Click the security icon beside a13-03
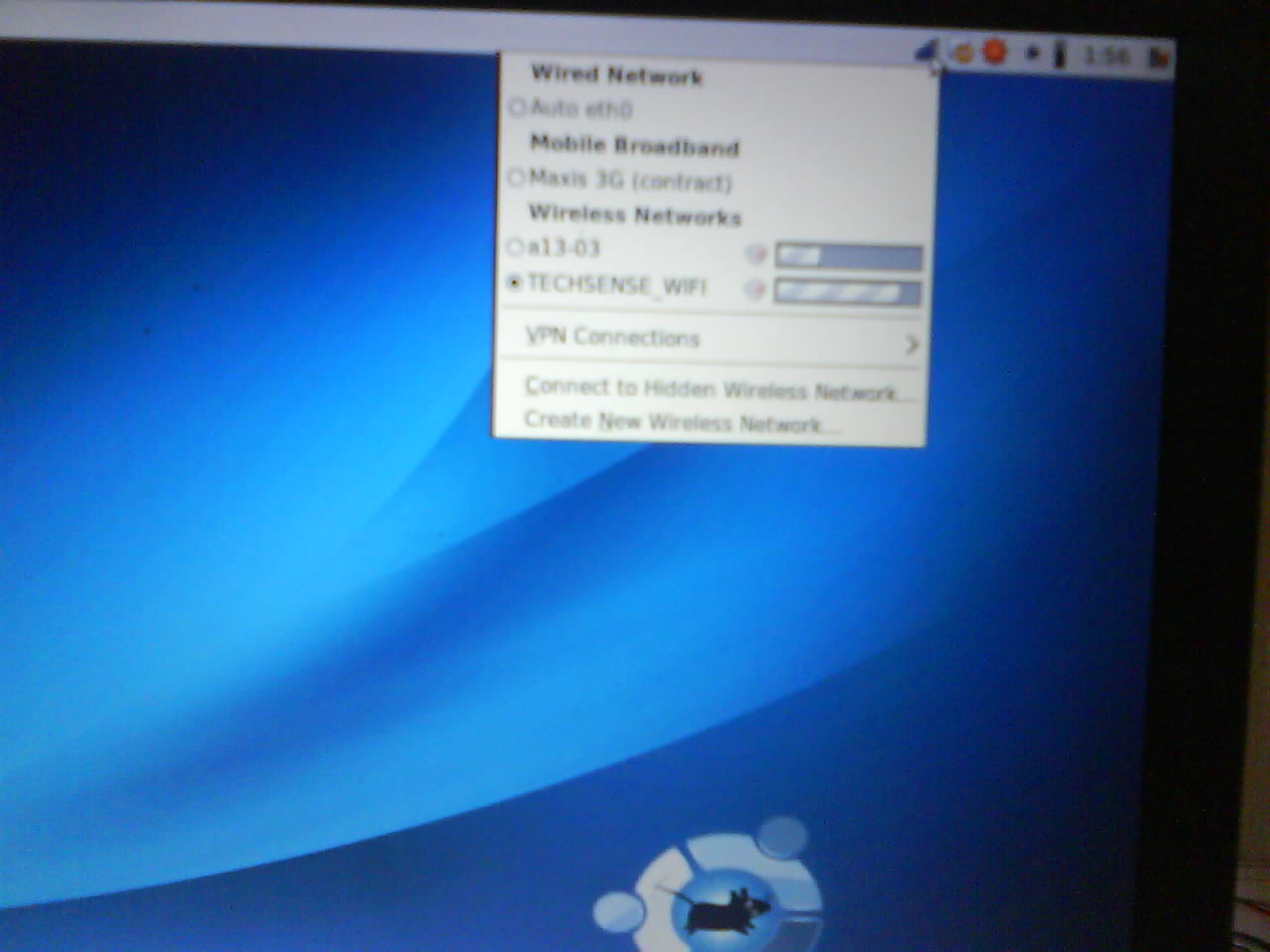The height and width of the screenshot is (952, 1270). (756, 255)
